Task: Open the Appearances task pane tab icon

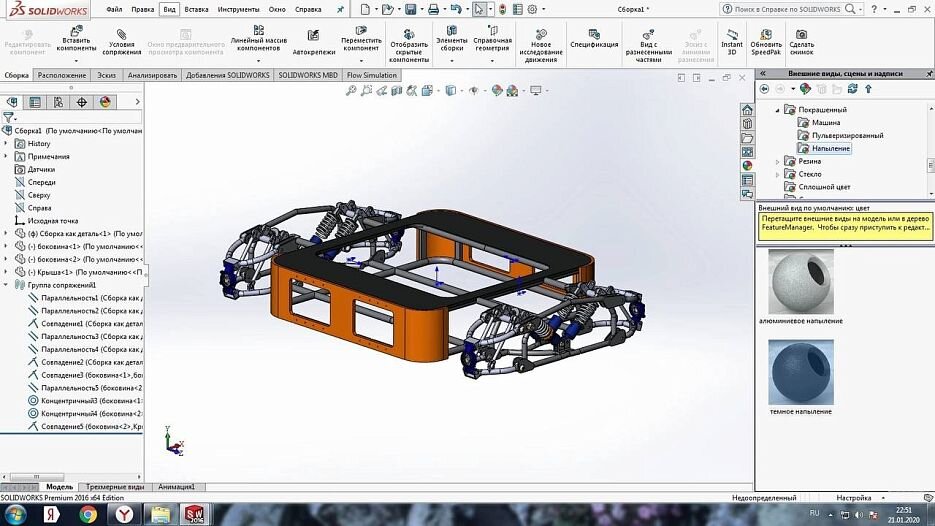Action: pos(747,166)
